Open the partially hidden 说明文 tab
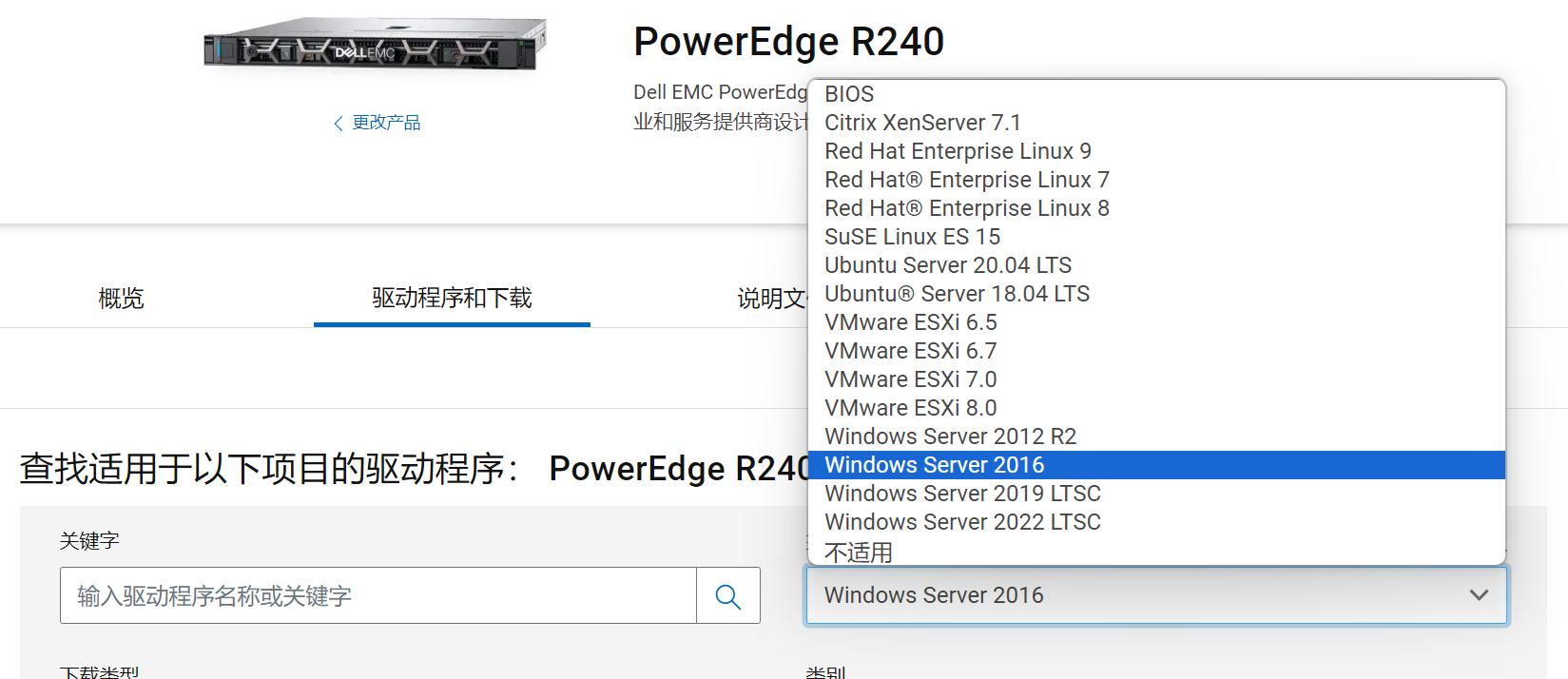Viewport: 1568px width, 679px height. [x=773, y=298]
